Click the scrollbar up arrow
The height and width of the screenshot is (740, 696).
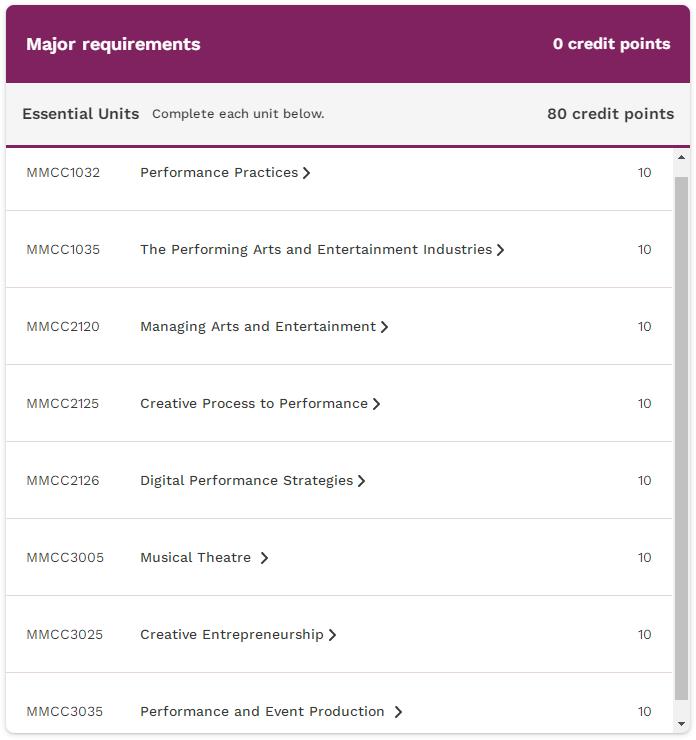click(x=681, y=157)
